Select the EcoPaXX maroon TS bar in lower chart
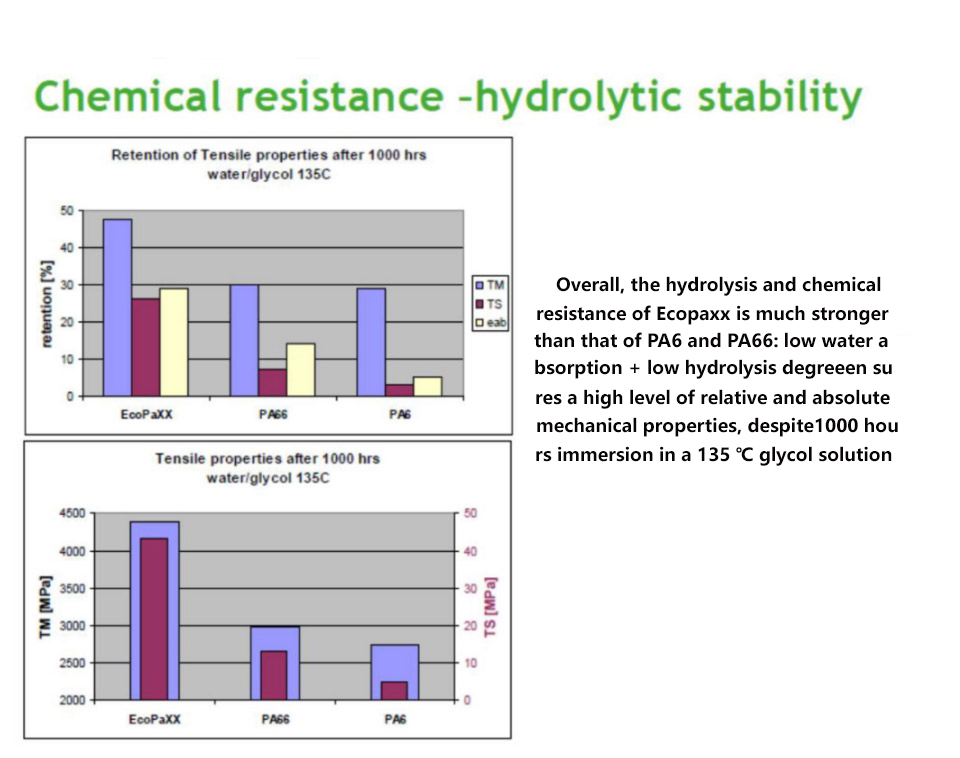The width and height of the screenshot is (960, 758). coord(154,619)
